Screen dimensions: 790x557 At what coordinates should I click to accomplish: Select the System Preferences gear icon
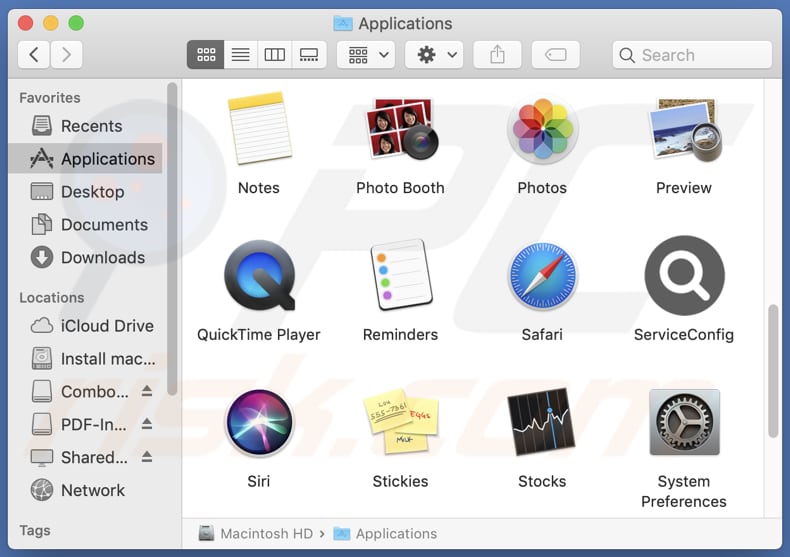point(684,422)
